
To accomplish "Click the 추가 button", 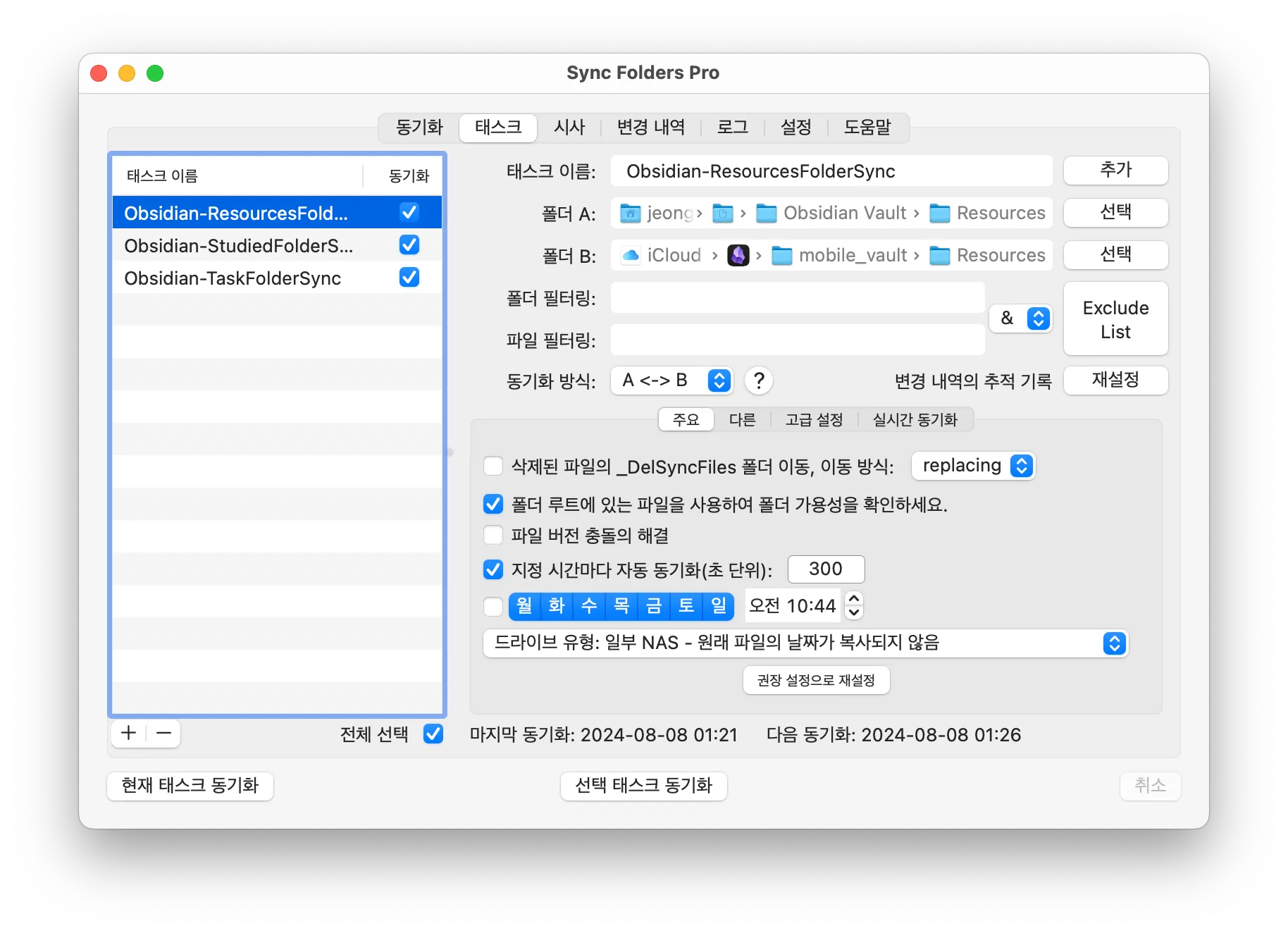I will [x=1115, y=171].
